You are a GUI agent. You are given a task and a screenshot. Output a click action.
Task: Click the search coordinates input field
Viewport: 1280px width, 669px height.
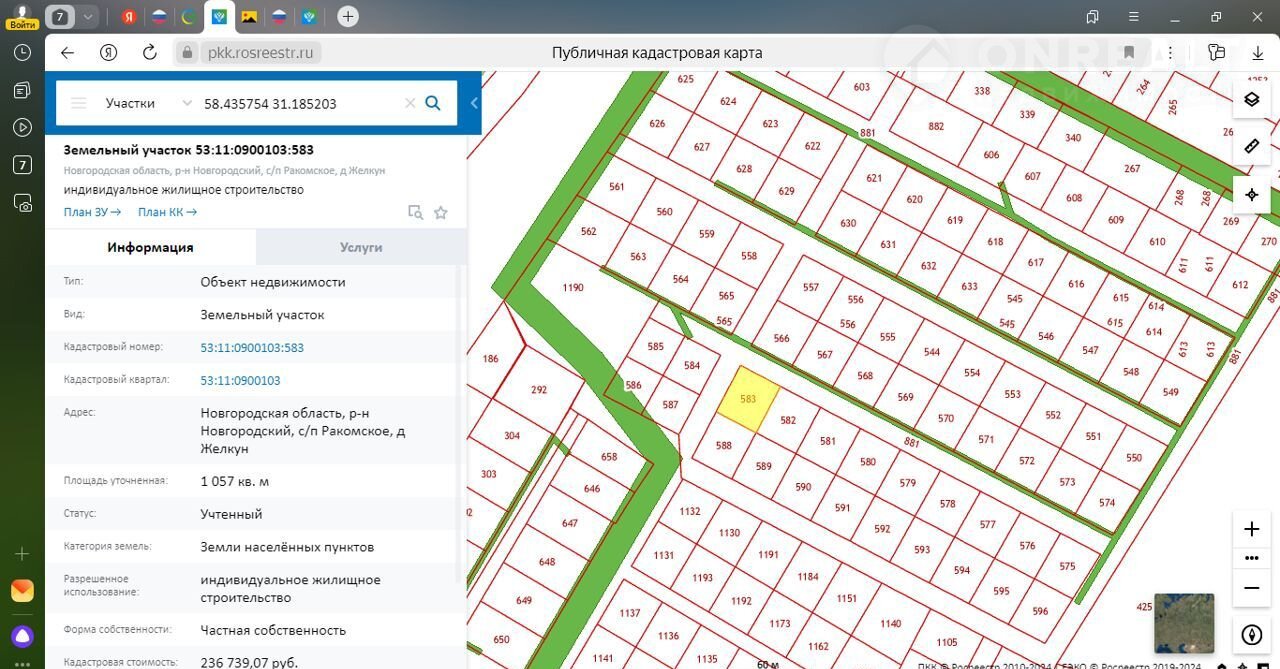300,103
